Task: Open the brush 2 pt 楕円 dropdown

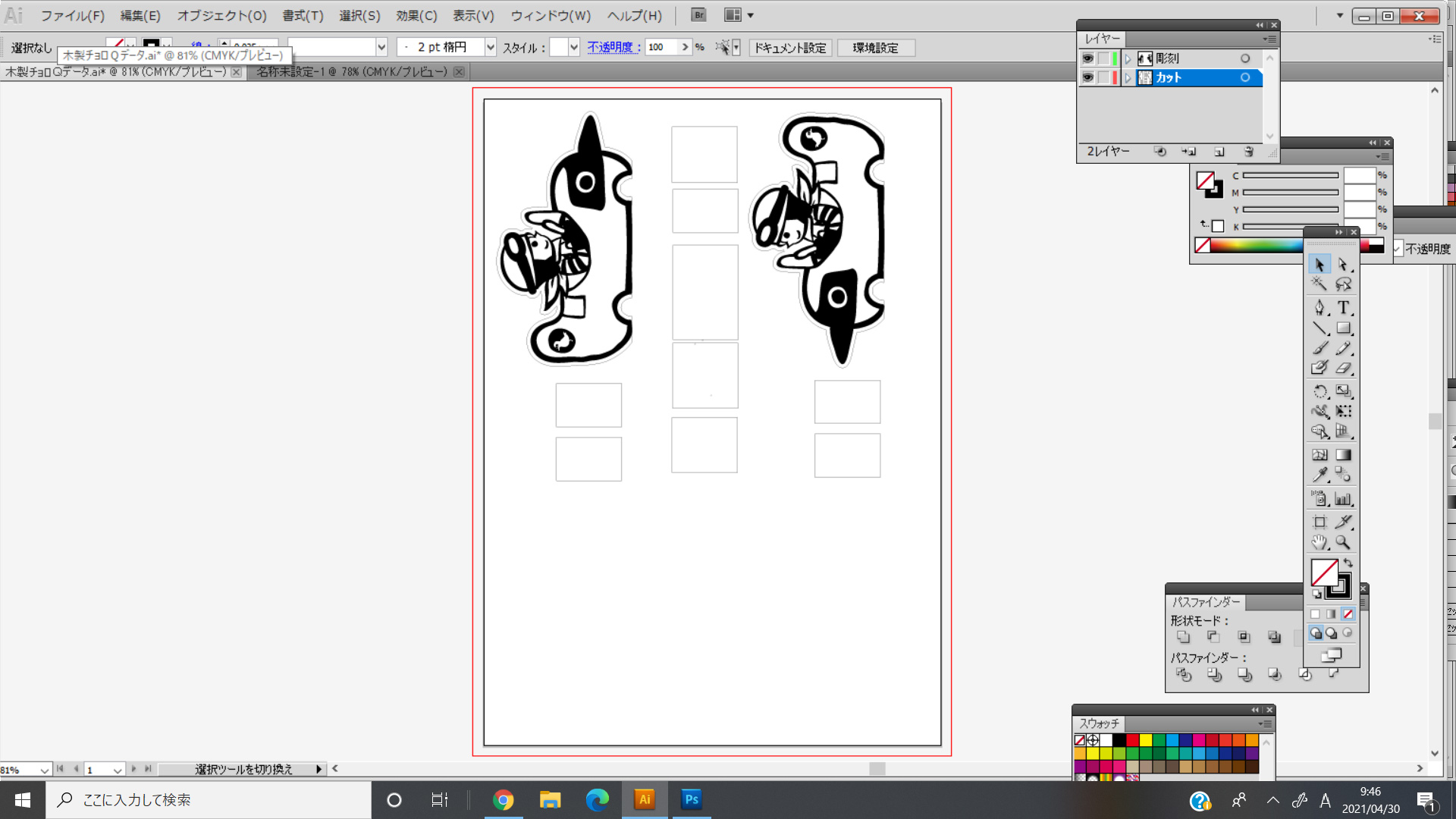Action: pyautogui.click(x=491, y=47)
